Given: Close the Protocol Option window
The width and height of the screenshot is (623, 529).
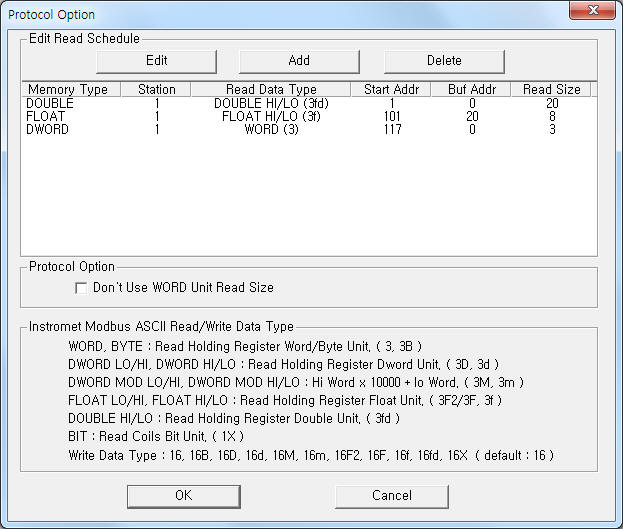Looking at the screenshot, I should tap(592, 10).
